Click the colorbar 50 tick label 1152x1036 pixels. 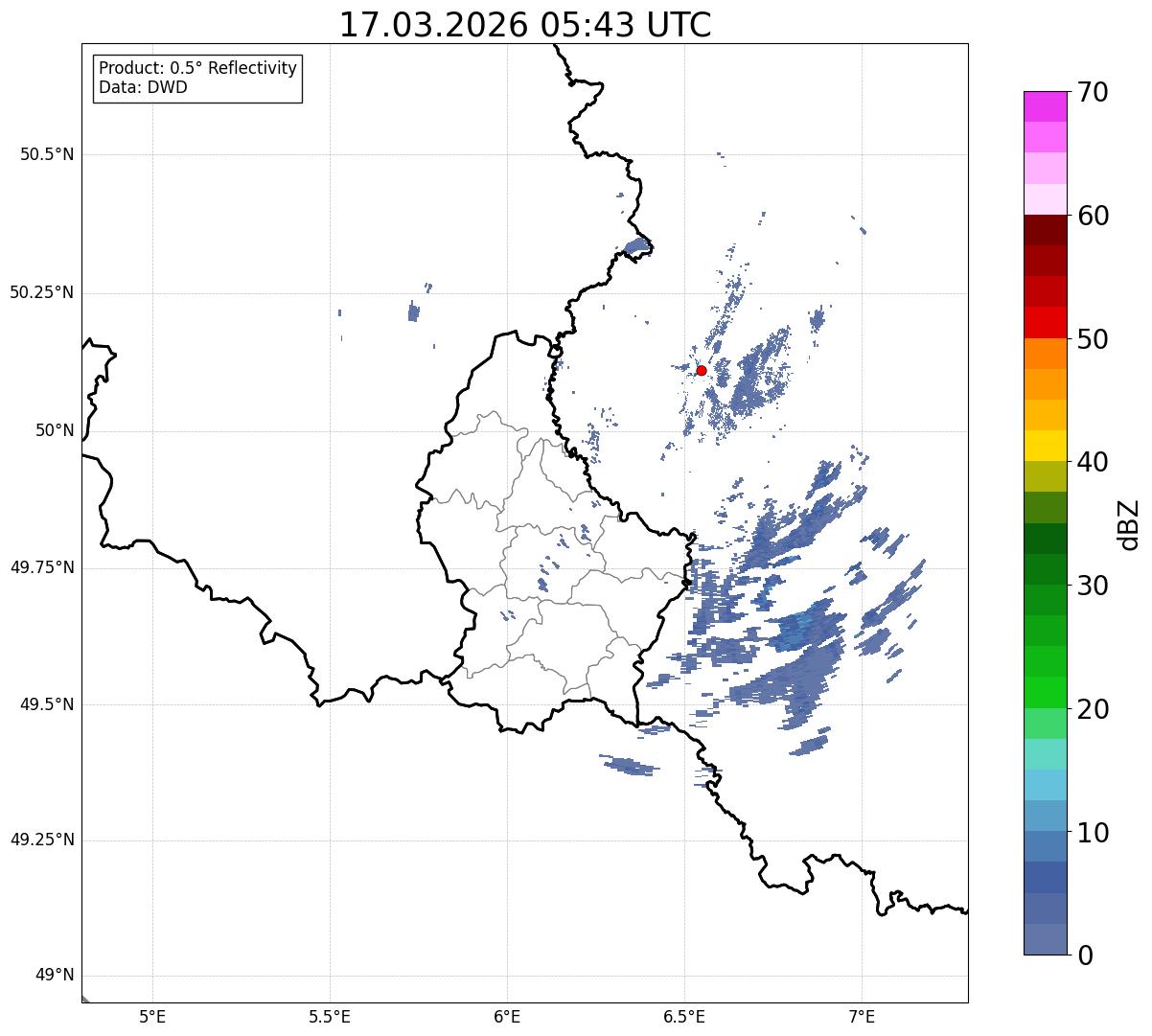[1093, 339]
